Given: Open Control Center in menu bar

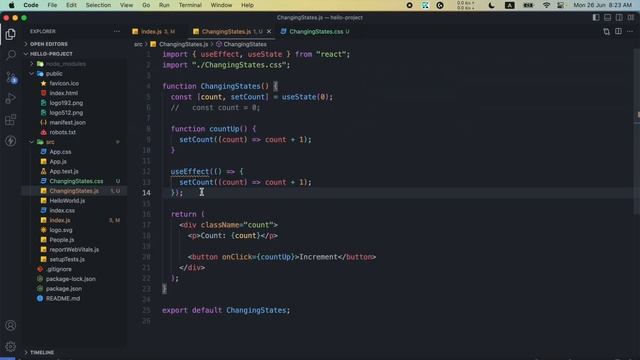Looking at the screenshot, I should point(561,5).
